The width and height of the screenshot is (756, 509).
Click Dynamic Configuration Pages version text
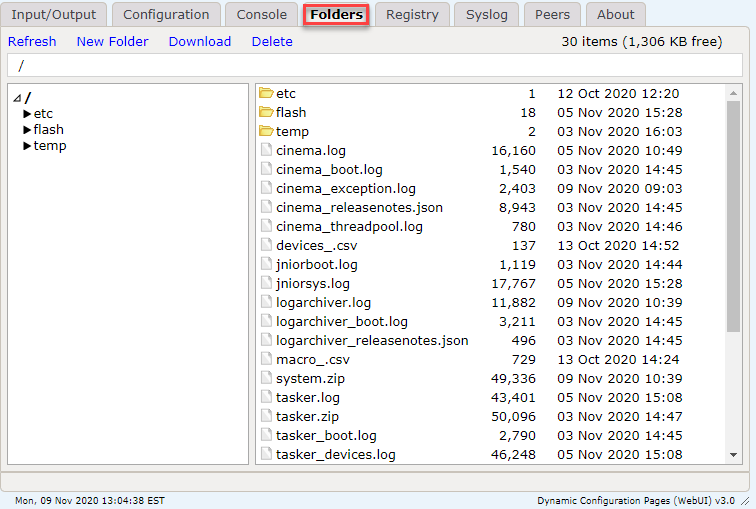[x=636, y=501]
